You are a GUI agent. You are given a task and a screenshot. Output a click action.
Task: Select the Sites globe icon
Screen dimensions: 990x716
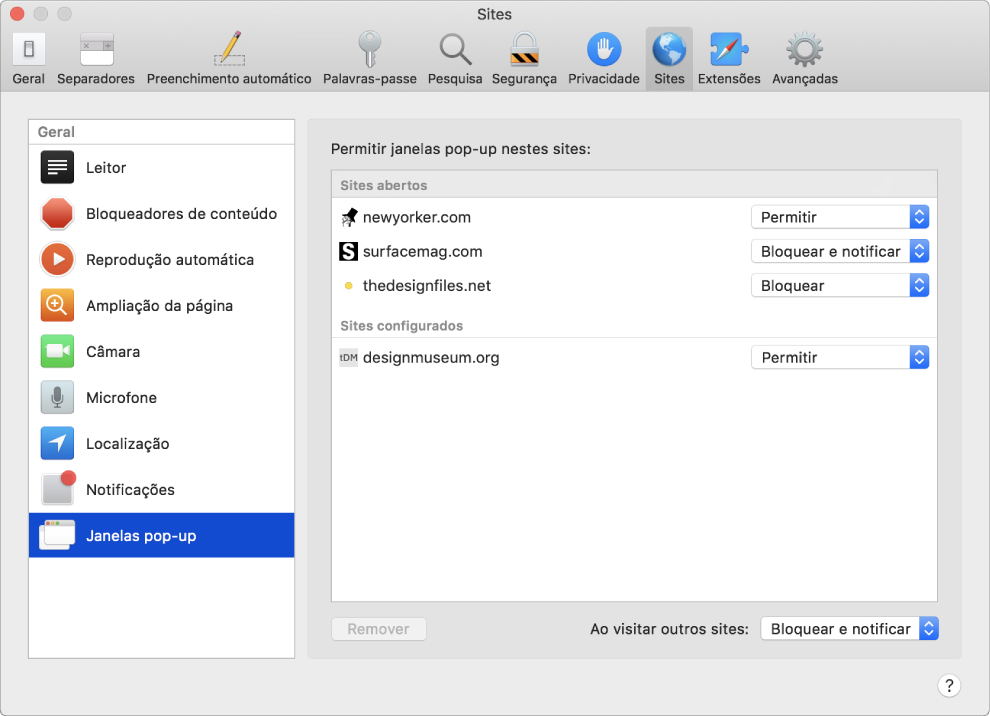pos(669,49)
